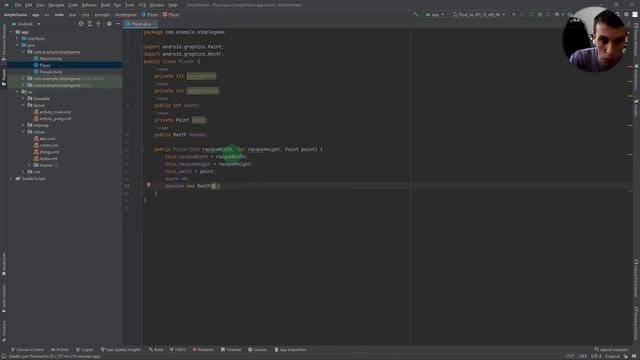
Task: Open the Run menu
Action: [x=118, y=5]
